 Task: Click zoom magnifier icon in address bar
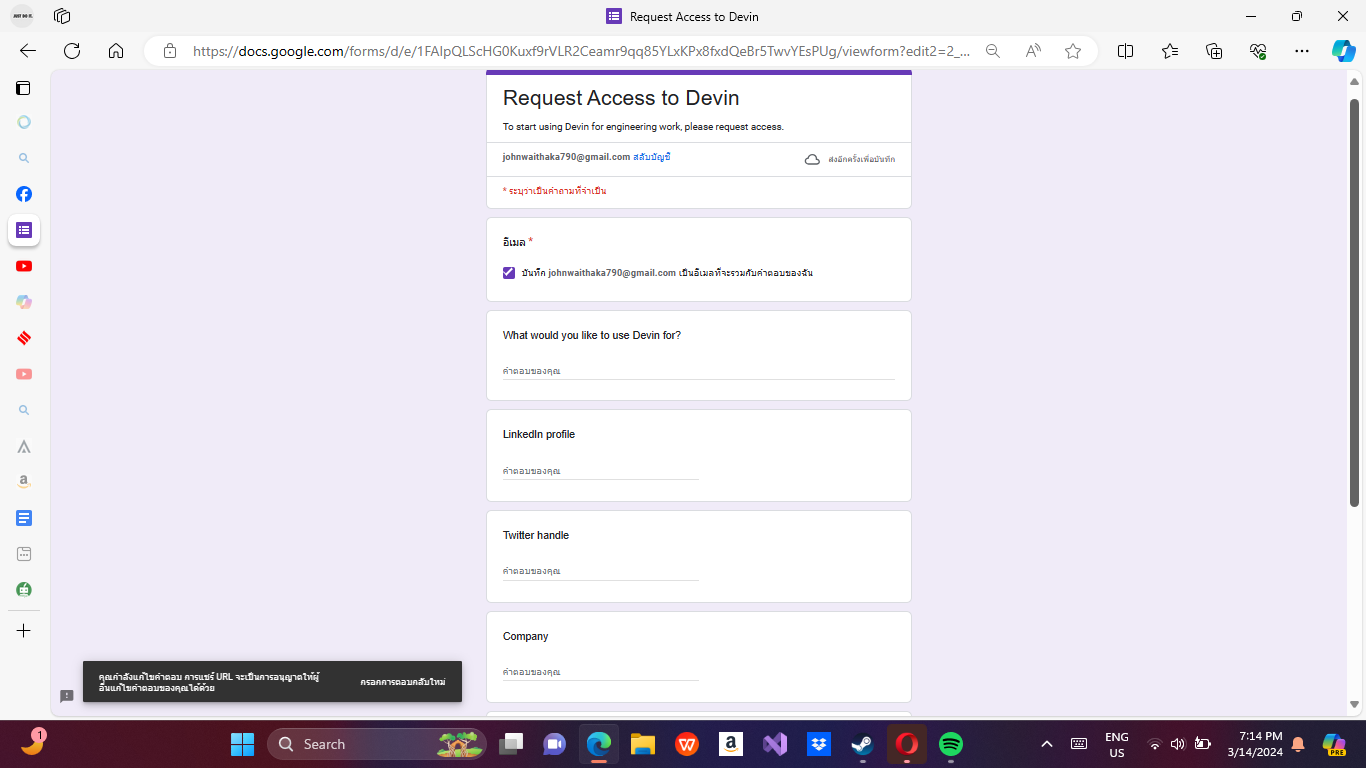click(x=993, y=51)
